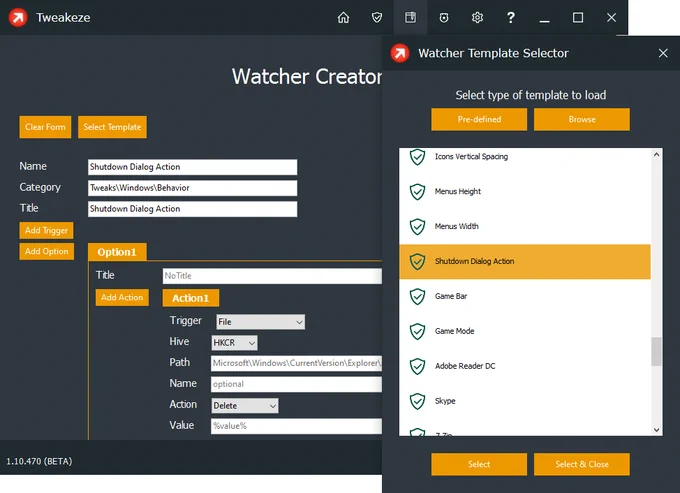Click shield icon next to Menus Height
Screen dimensions: 680x493
pyautogui.click(x=417, y=192)
